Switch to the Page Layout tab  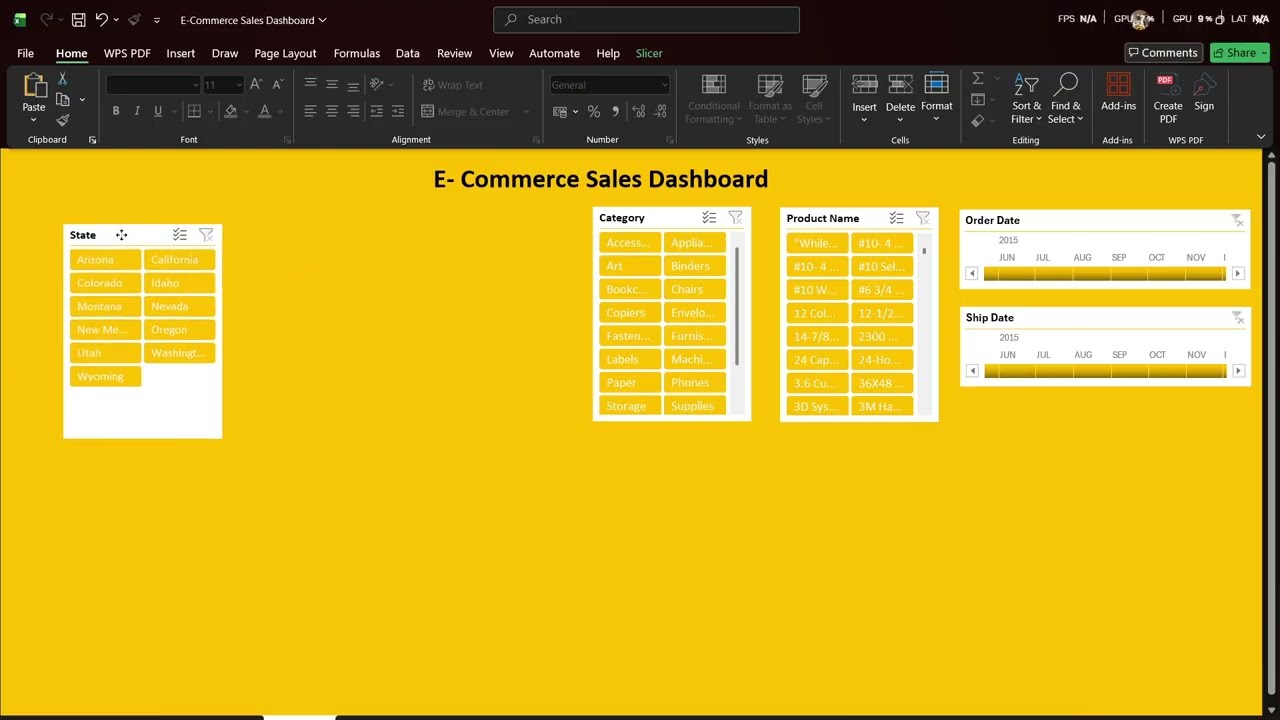(x=285, y=53)
